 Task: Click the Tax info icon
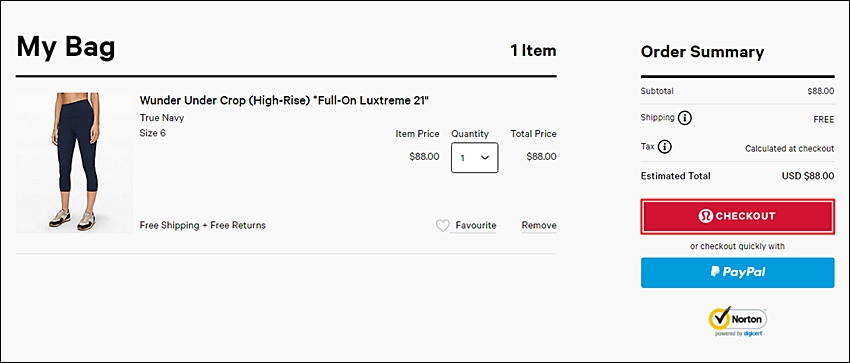(x=665, y=147)
